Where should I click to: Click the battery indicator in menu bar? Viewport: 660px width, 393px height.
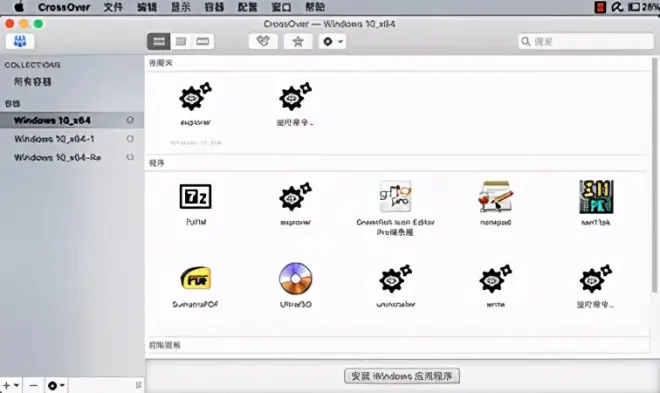pyautogui.click(x=644, y=7)
